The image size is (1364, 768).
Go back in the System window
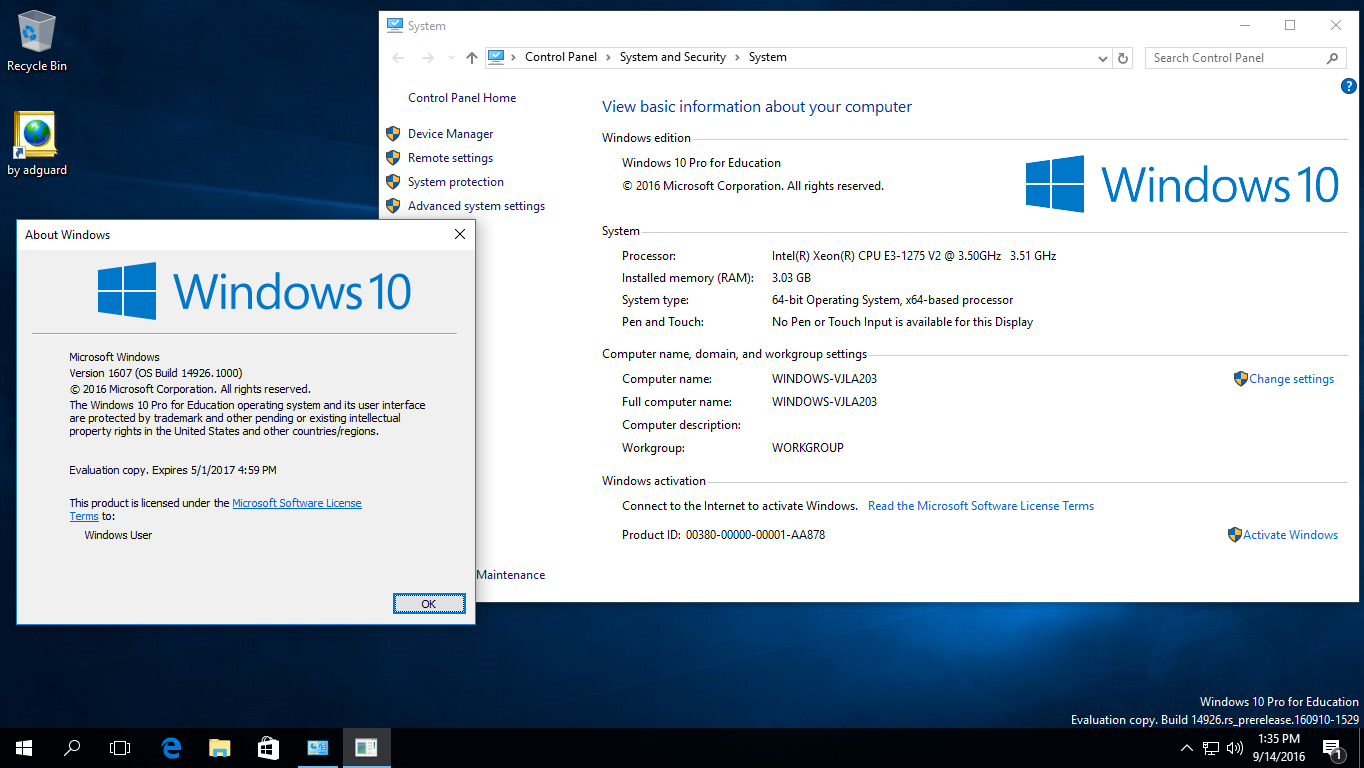tap(398, 58)
